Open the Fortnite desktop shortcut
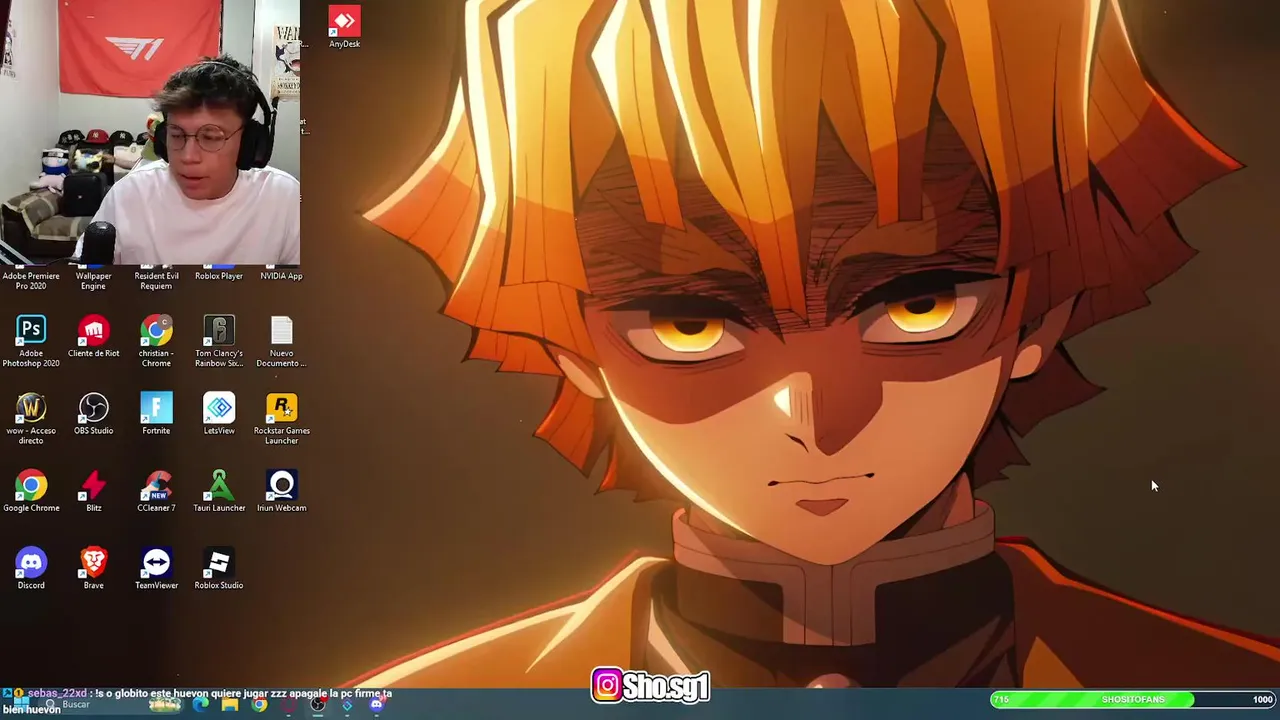This screenshot has width=1280, height=720. pos(156,414)
